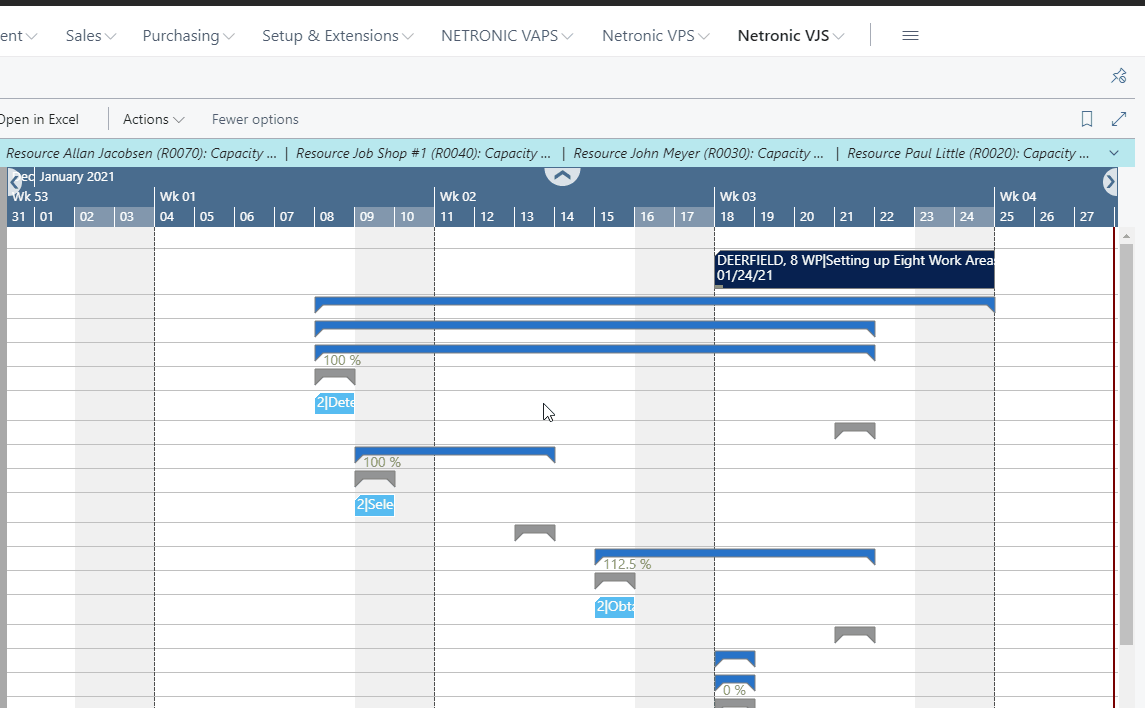Click day 18 in the timescale
Image resolution: width=1145 pixels, height=708 pixels.
click(x=734, y=217)
